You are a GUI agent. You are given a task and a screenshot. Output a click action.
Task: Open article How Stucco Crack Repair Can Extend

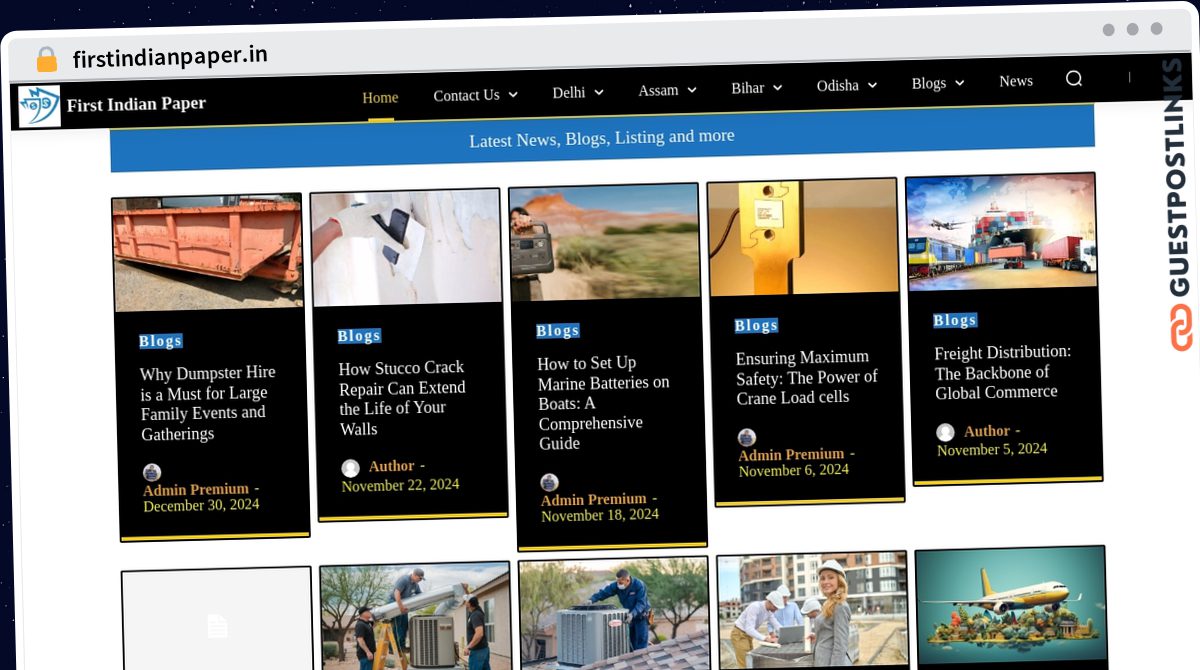click(402, 398)
